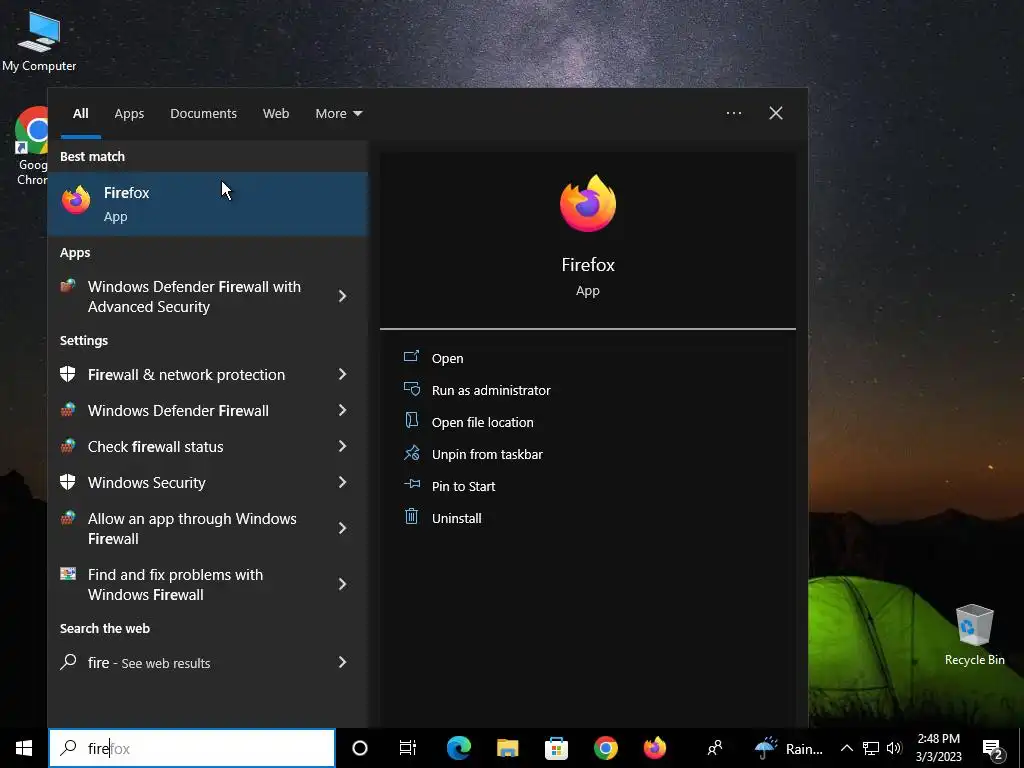Click in the taskbar search box

pos(192,748)
